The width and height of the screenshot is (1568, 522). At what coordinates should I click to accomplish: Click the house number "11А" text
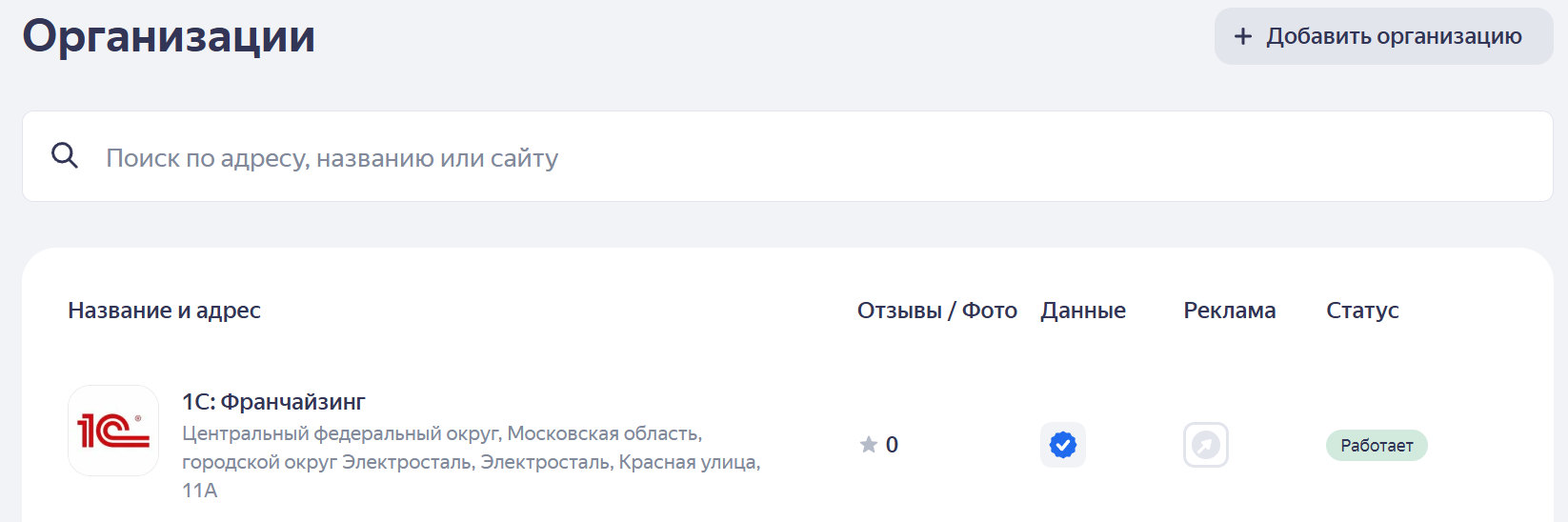200,491
